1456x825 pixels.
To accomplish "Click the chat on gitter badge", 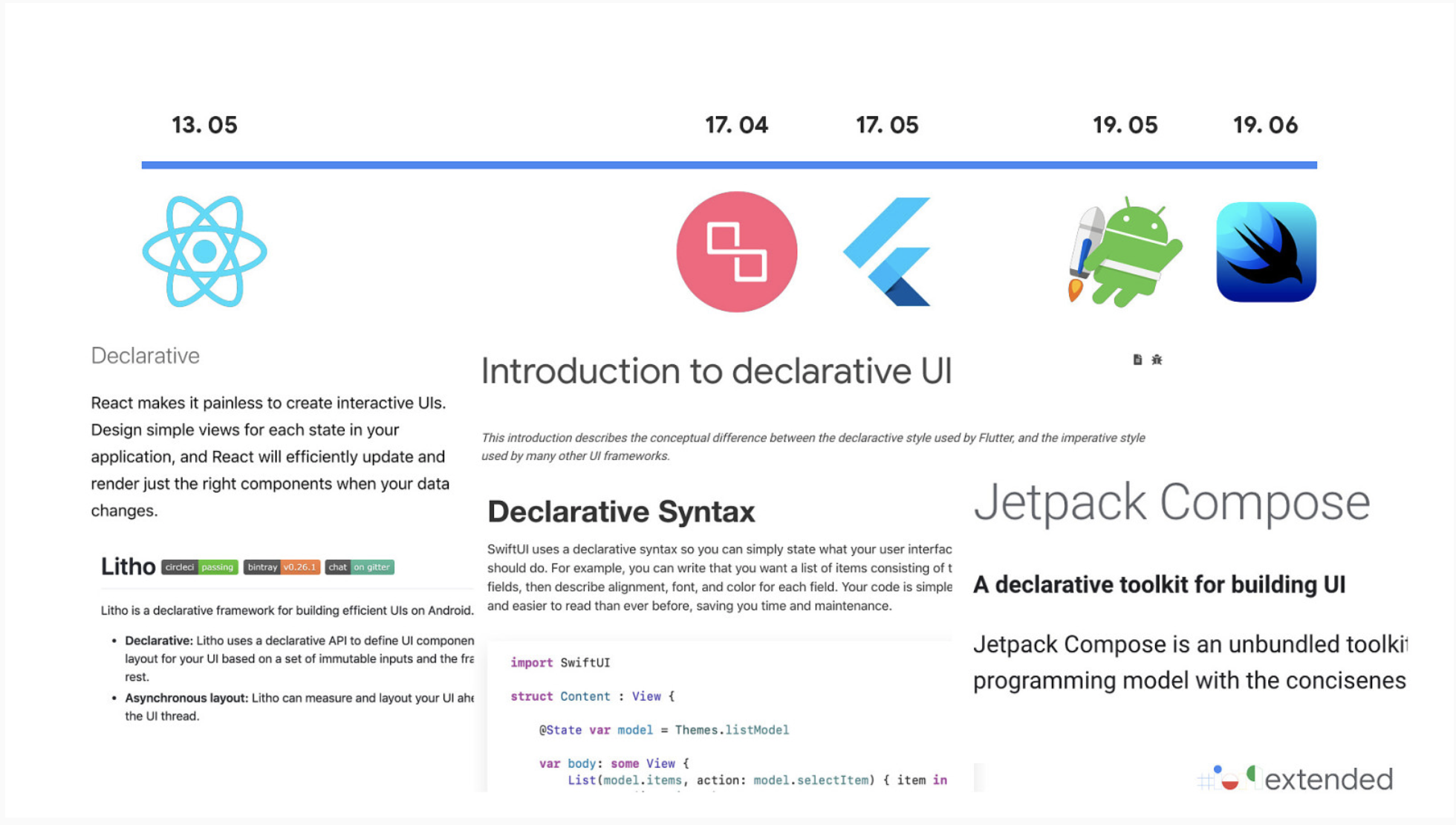I will click(360, 567).
